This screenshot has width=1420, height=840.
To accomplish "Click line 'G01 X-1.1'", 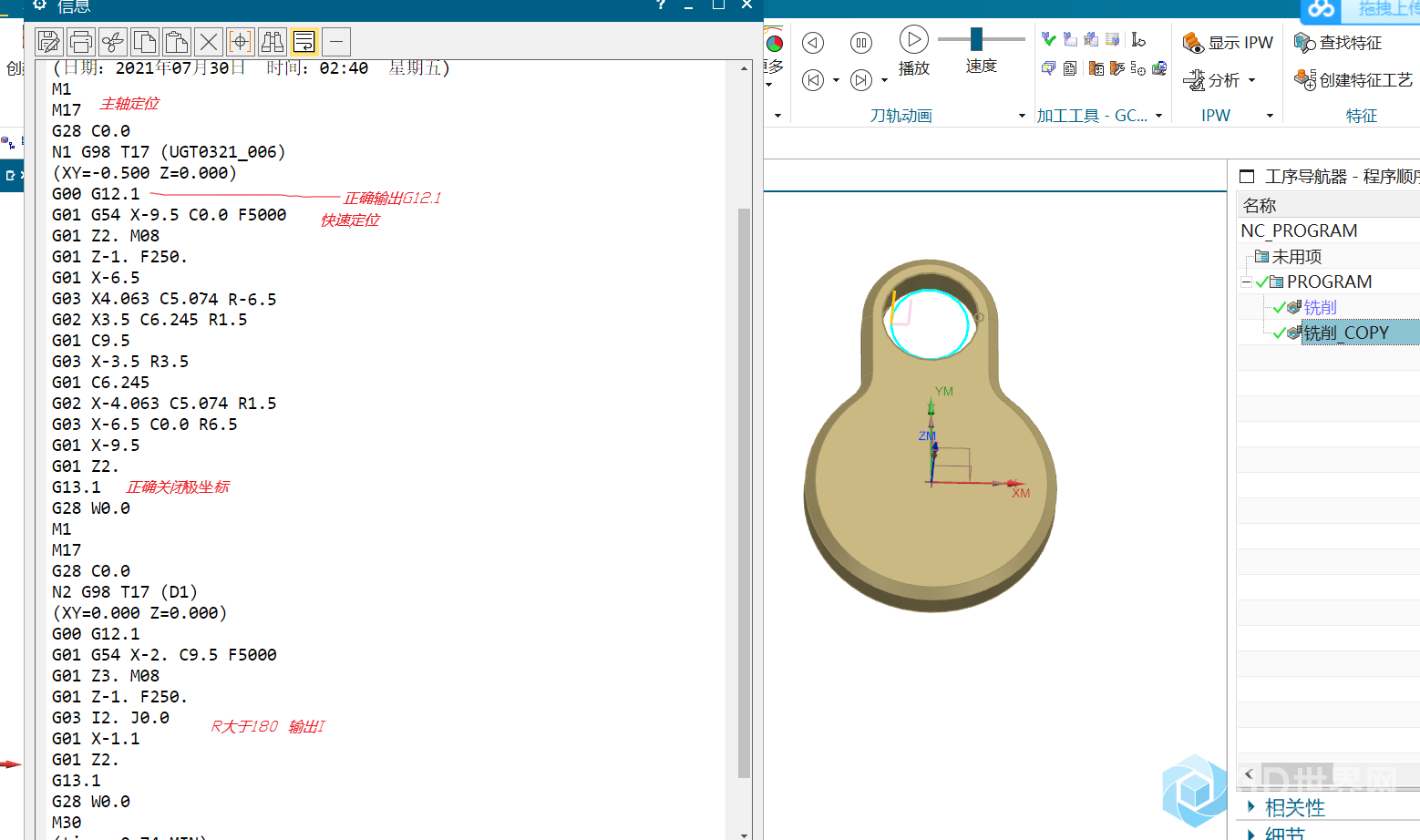I will [96, 739].
